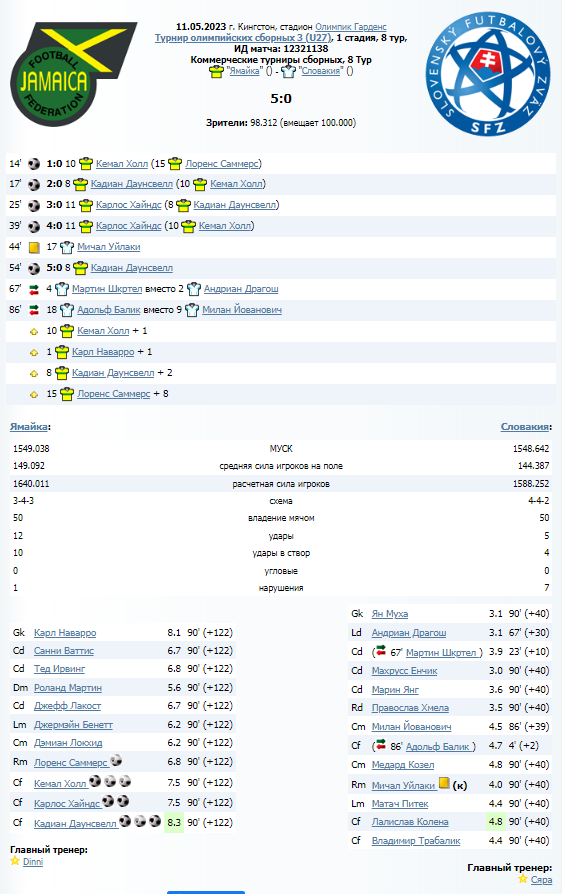This screenshot has height=894, width=562.
Task: Open the Турнир олимпийских сборных 3 (U27) link
Action: (x=243, y=38)
